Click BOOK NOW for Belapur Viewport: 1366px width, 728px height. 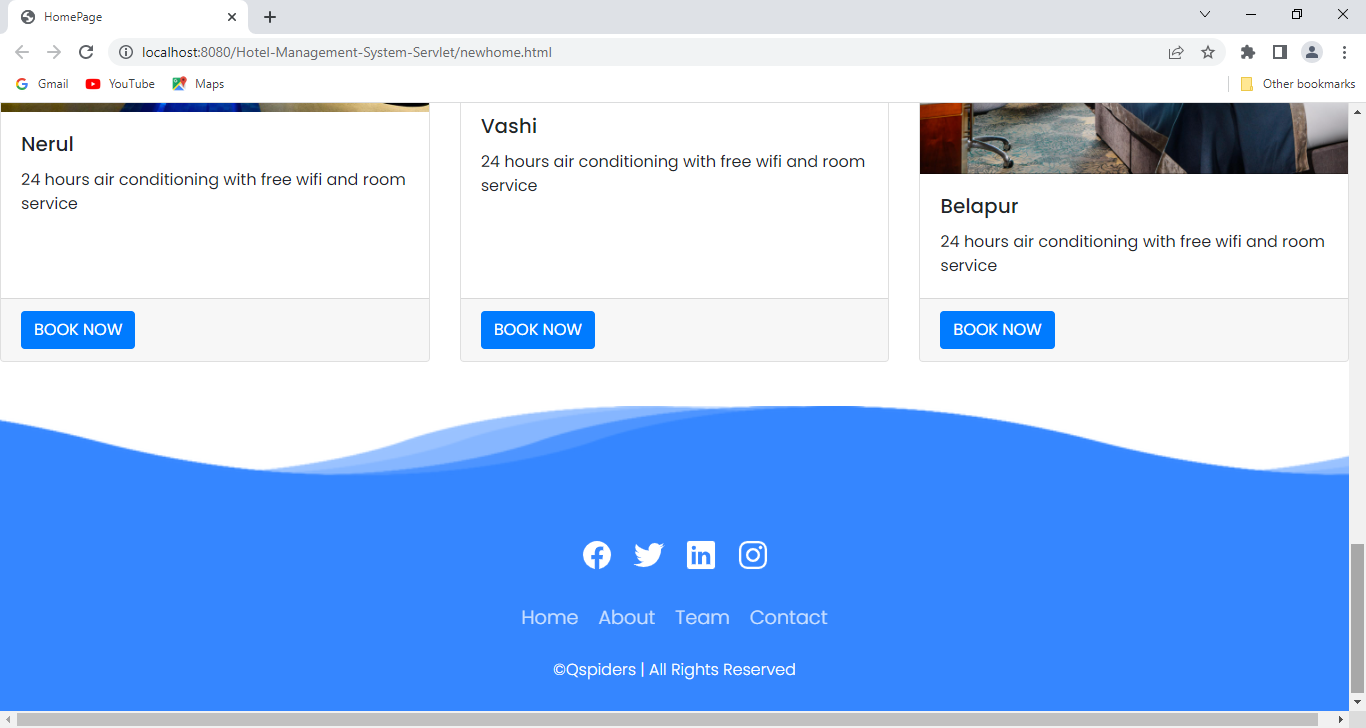pyautogui.click(x=997, y=330)
